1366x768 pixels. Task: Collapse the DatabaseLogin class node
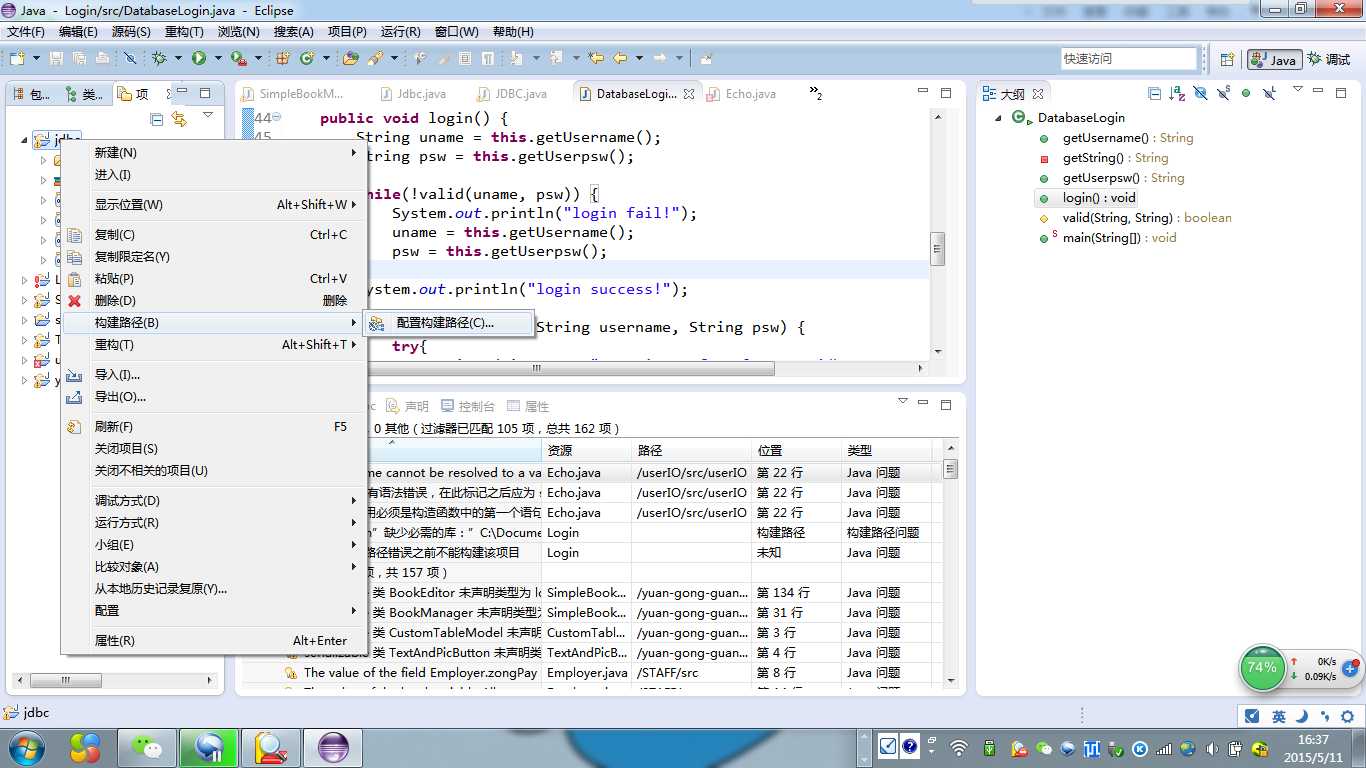pyautogui.click(x=998, y=118)
